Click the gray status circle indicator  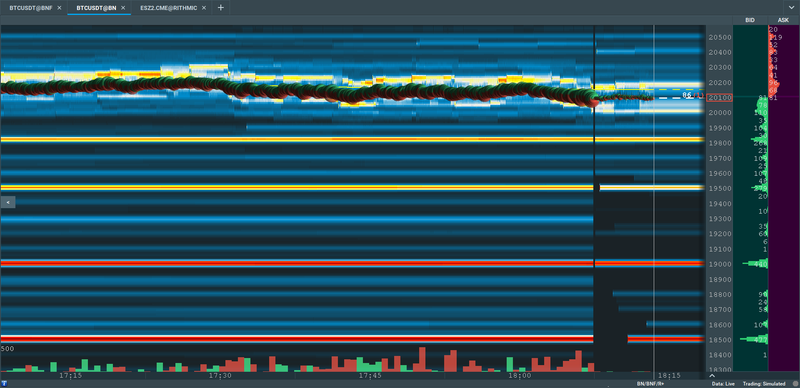[795, 383]
